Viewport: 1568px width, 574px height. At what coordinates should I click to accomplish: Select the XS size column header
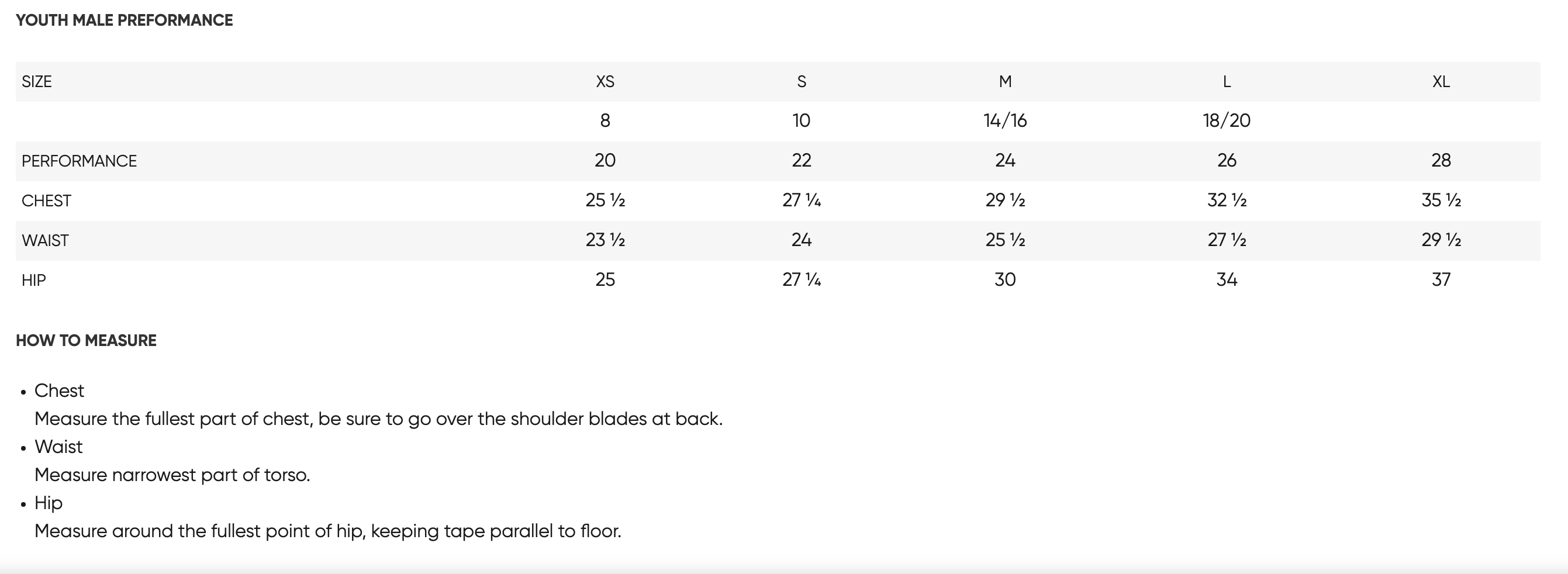pyautogui.click(x=605, y=82)
